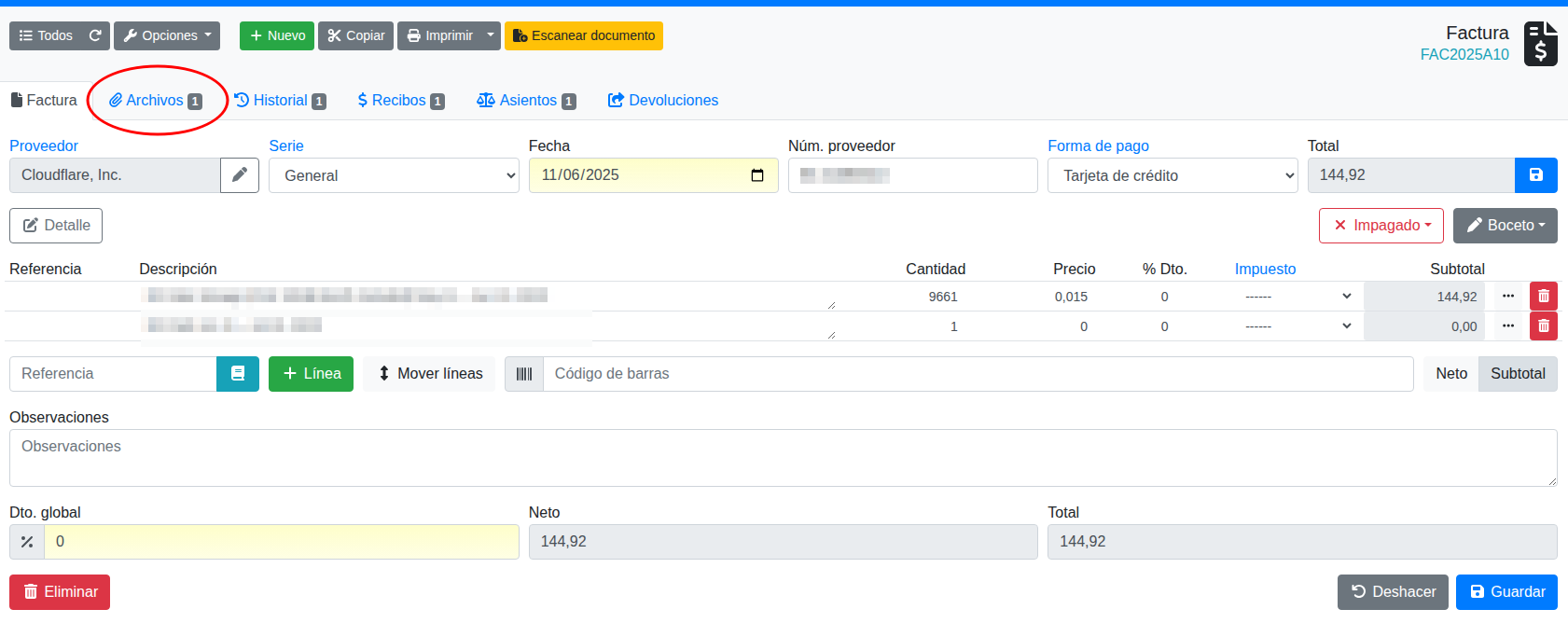Open the Opciones dropdown menu
The height and width of the screenshot is (637, 1568).
[167, 35]
